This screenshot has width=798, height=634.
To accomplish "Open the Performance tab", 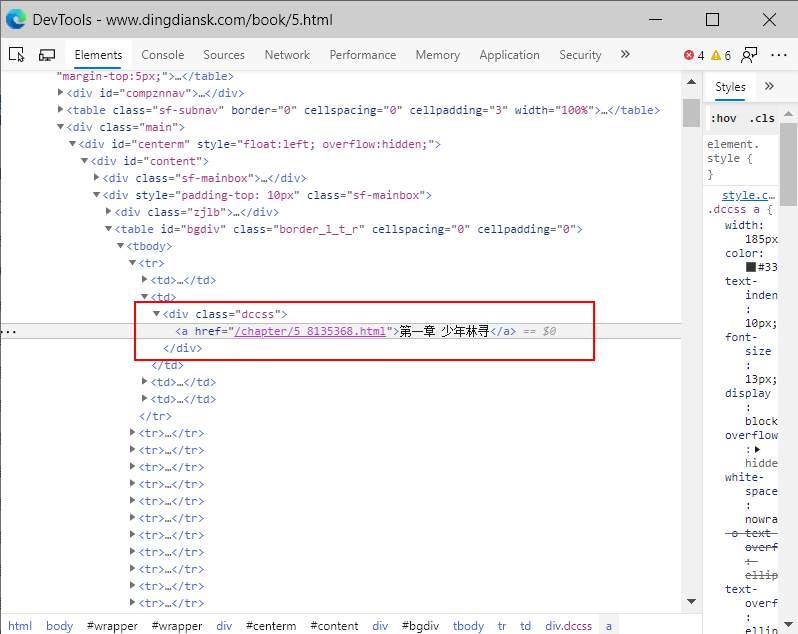I will click(362, 54).
